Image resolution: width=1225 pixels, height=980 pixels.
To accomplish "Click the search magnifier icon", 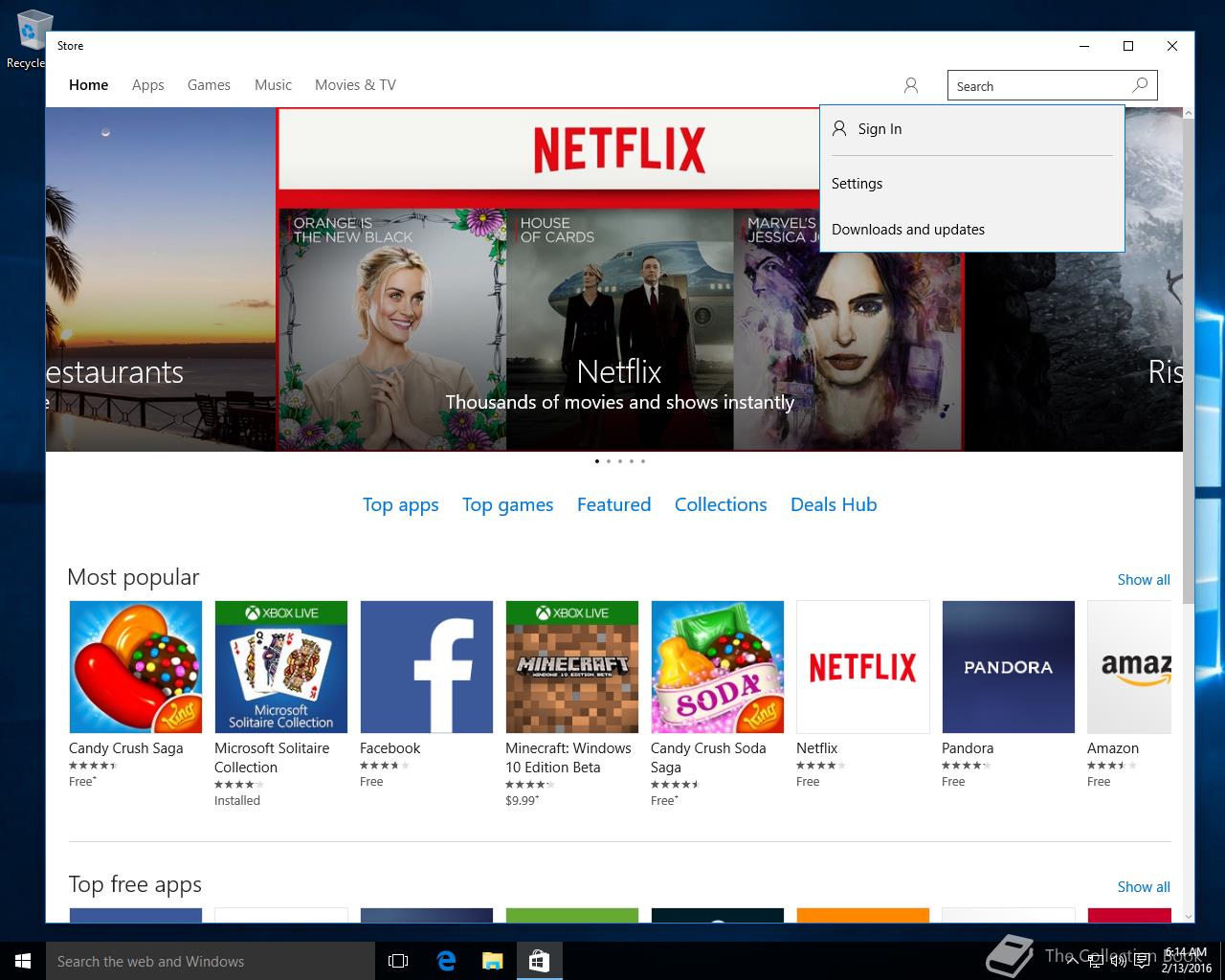I will (x=1140, y=85).
